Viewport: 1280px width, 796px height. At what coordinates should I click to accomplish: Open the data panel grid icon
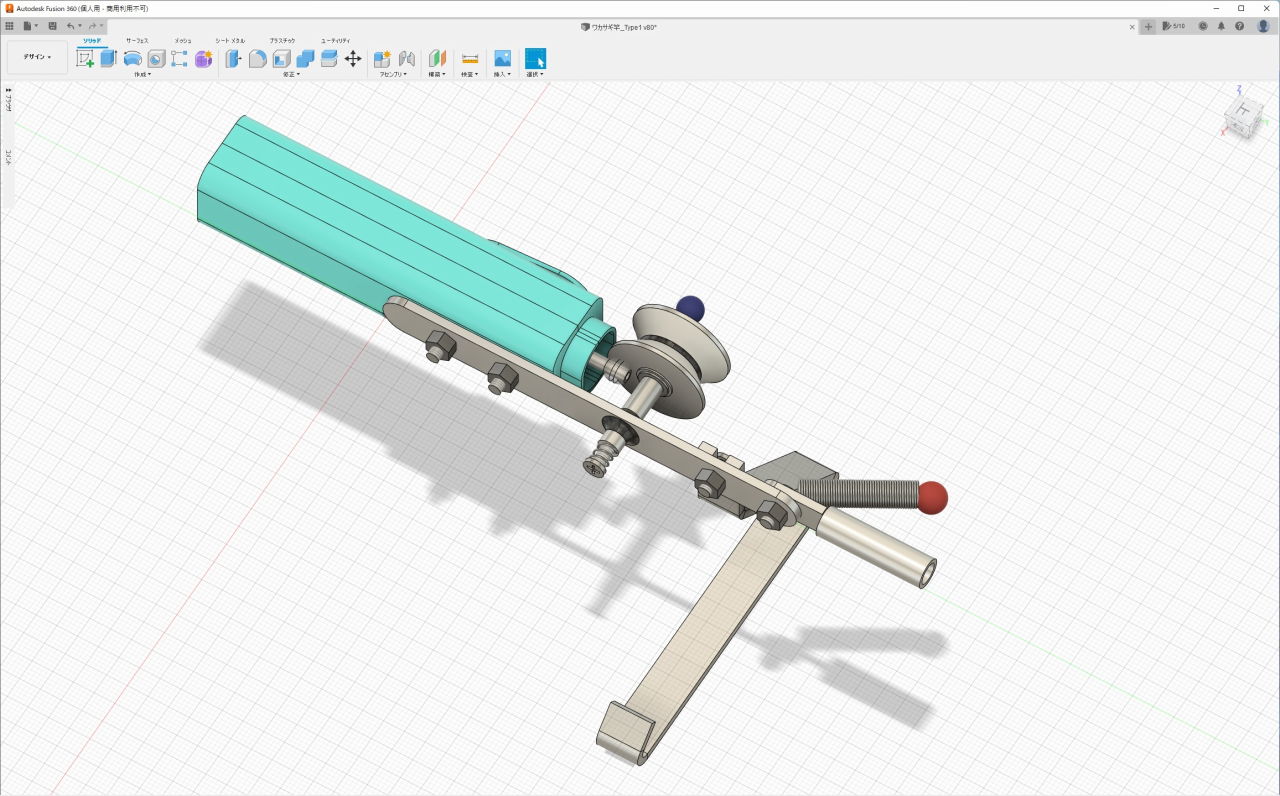(10, 26)
